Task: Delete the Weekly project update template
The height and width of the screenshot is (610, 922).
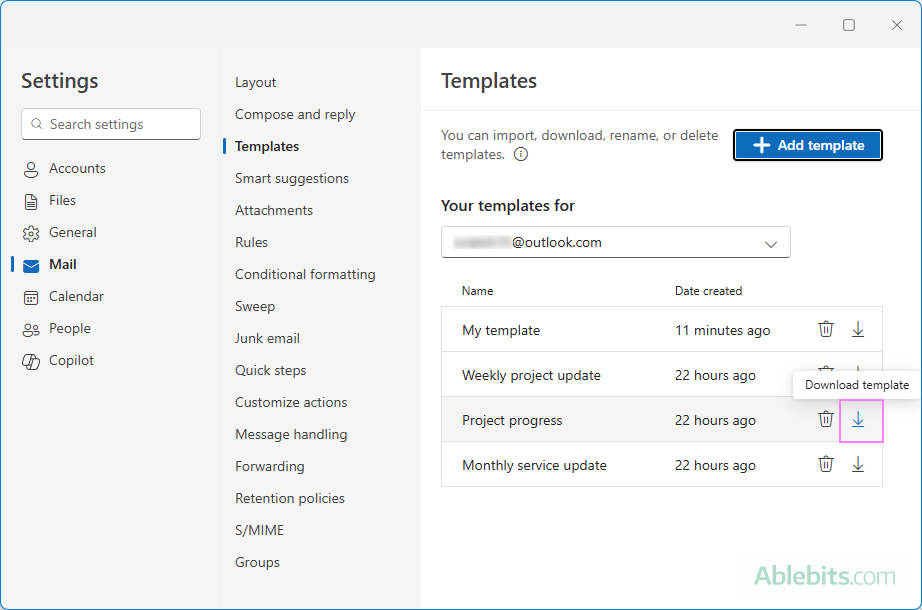Action: tap(825, 374)
